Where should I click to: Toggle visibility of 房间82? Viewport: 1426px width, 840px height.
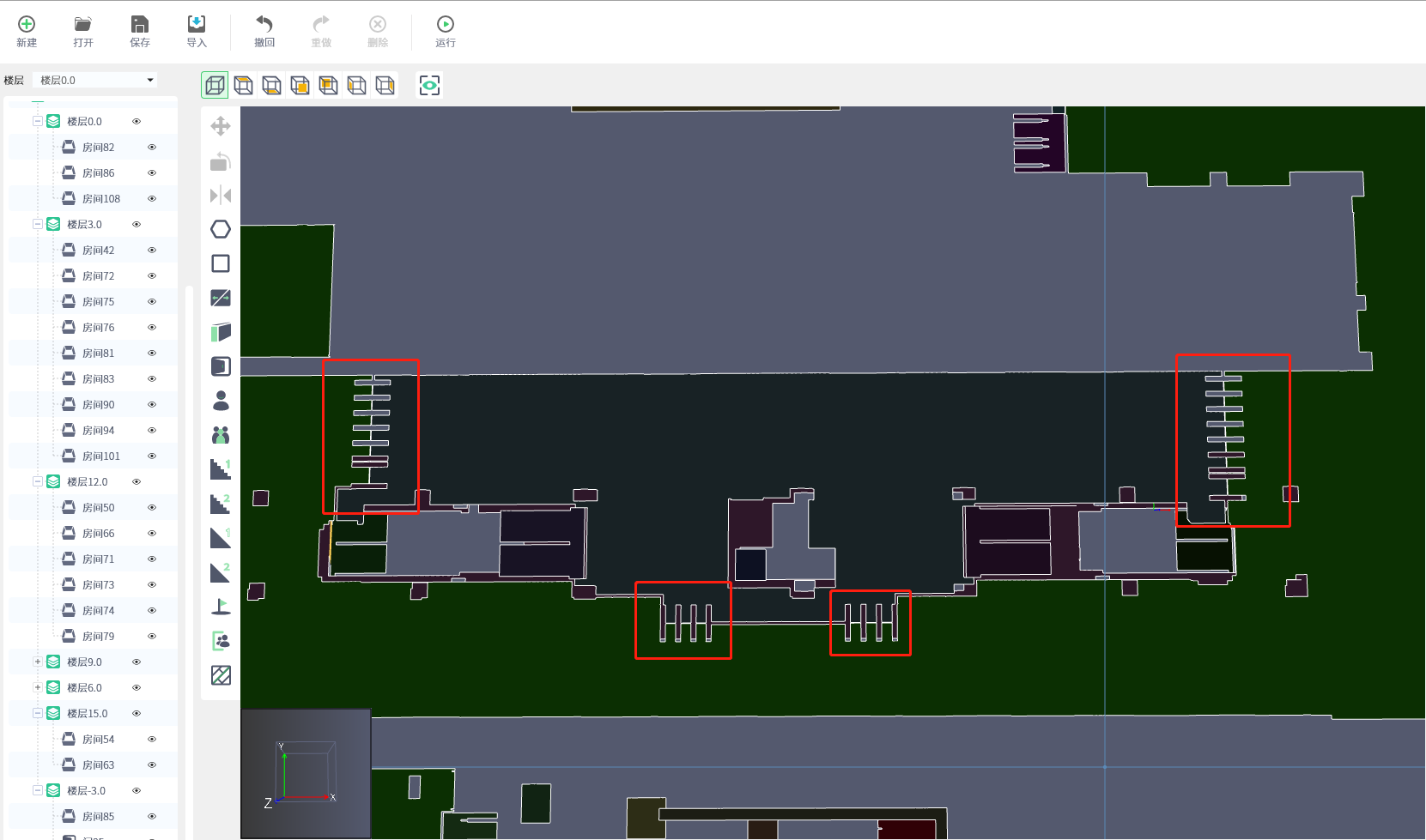[152, 148]
